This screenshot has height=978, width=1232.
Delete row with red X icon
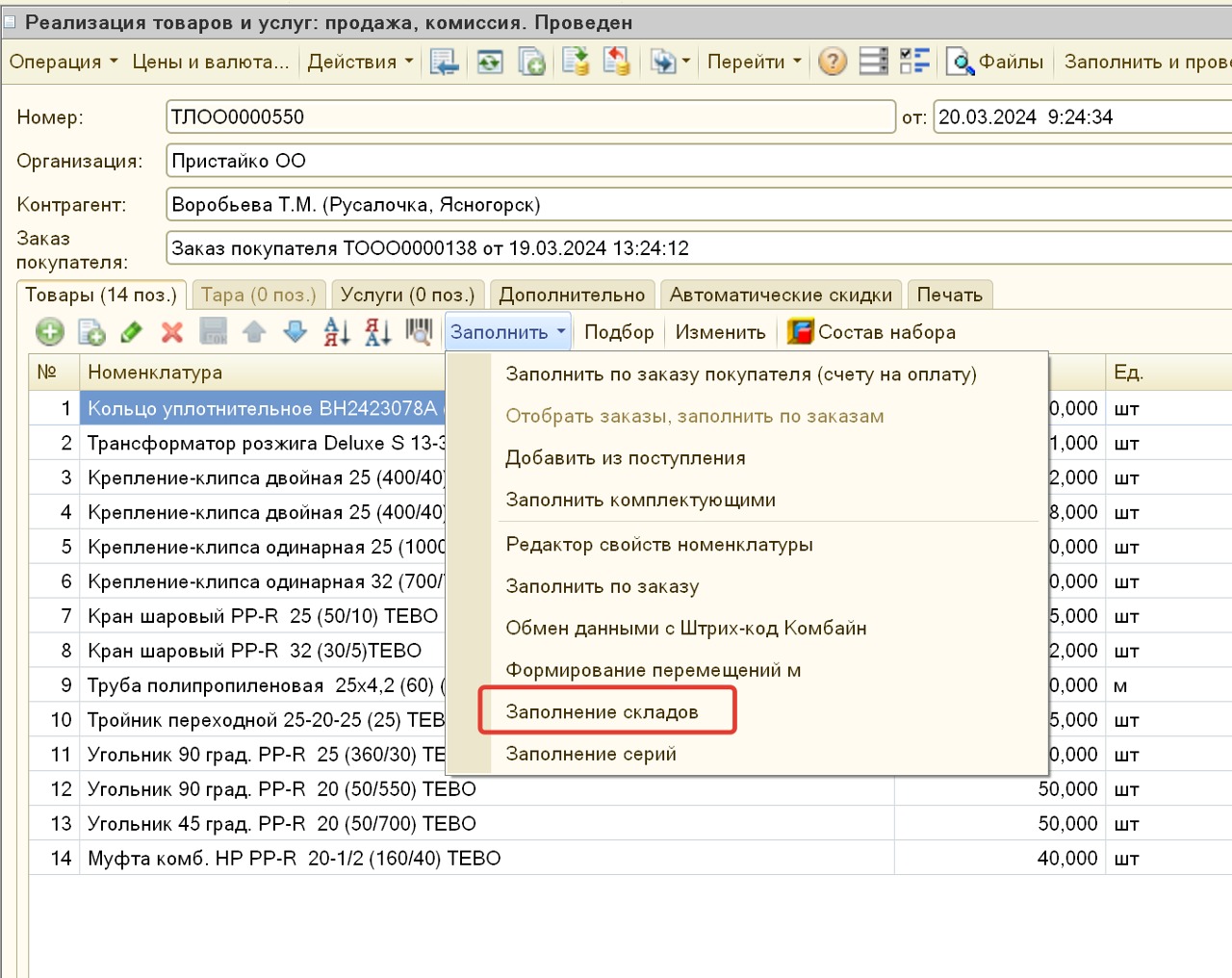[172, 332]
